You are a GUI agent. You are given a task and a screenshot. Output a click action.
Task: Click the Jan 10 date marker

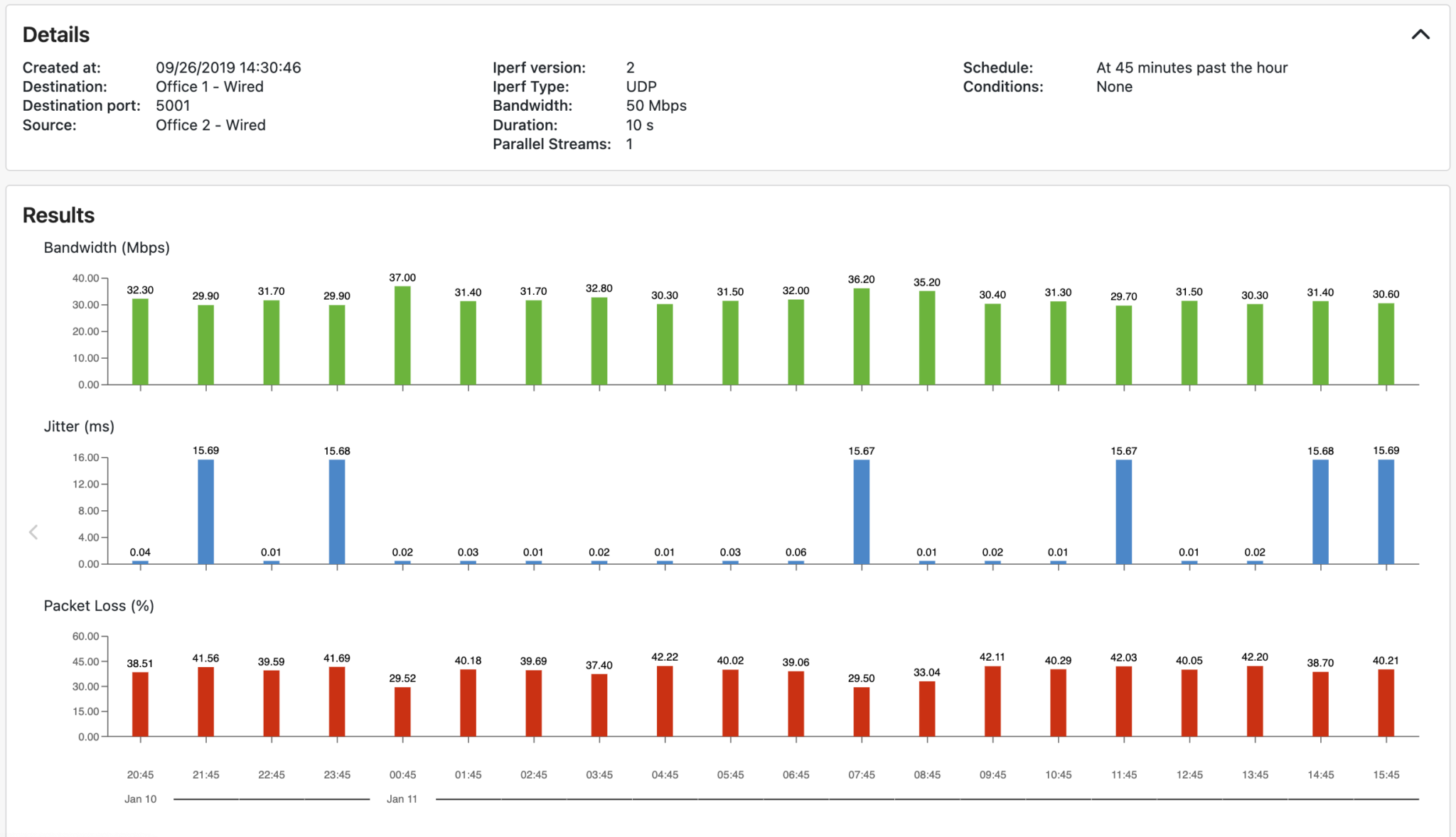(x=140, y=798)
